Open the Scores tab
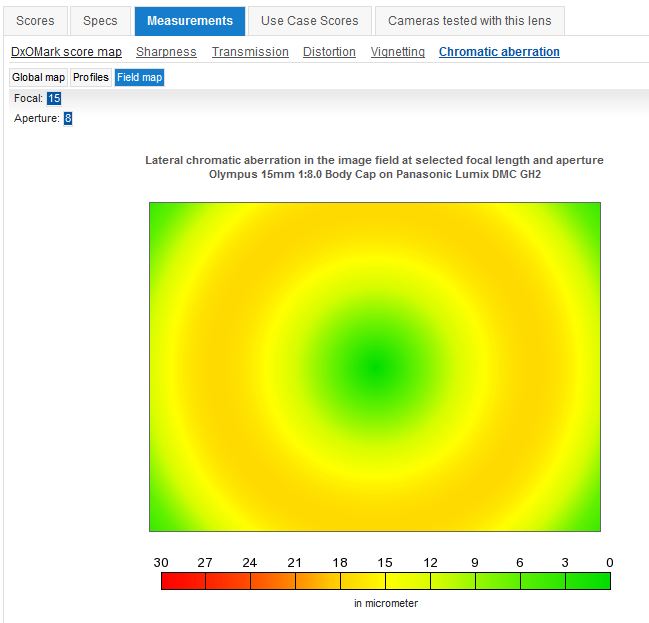 coord(35,20)
